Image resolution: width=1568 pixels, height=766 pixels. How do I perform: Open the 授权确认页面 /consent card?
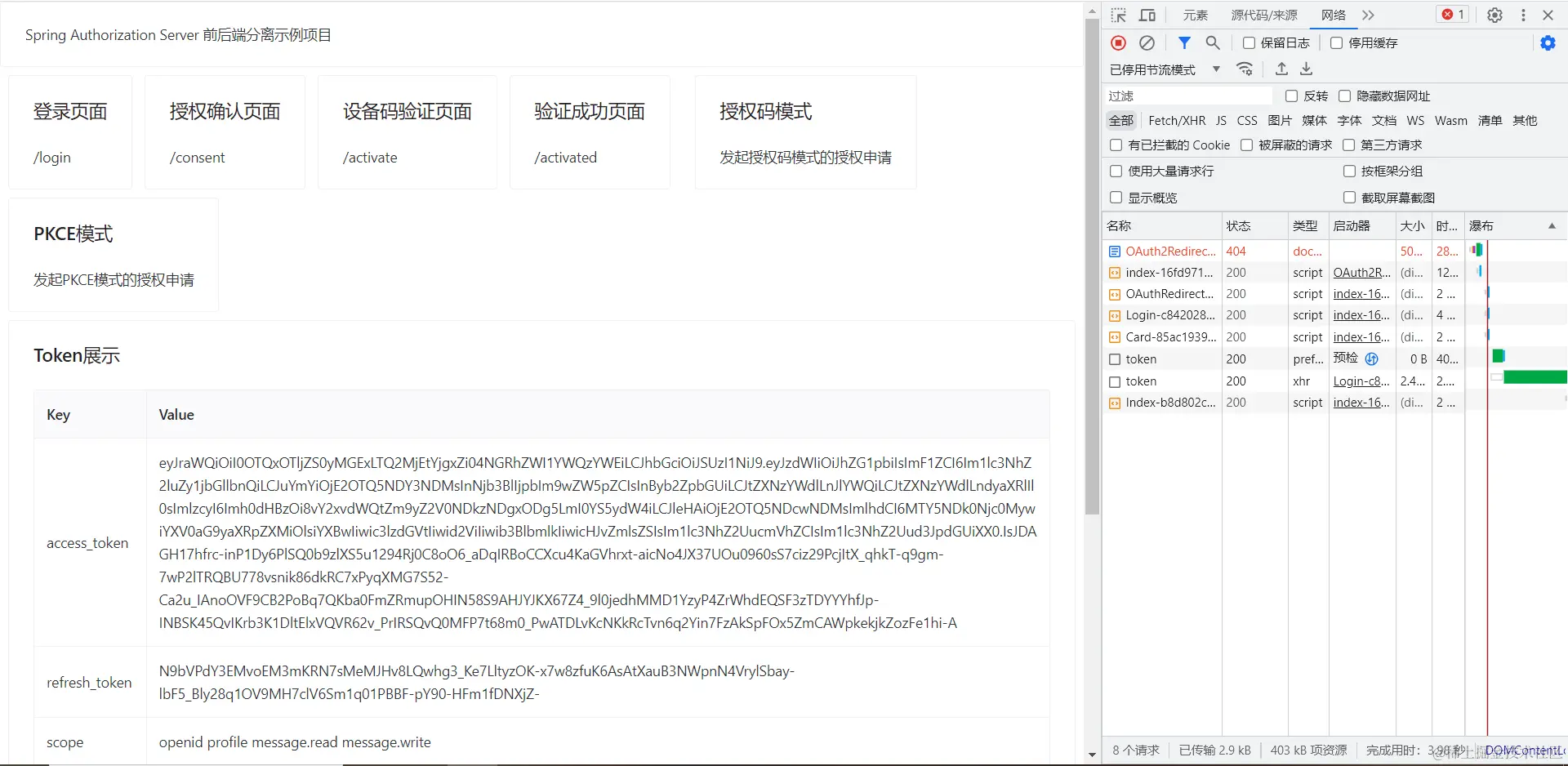pyautogui.click(x=225, y=132)
